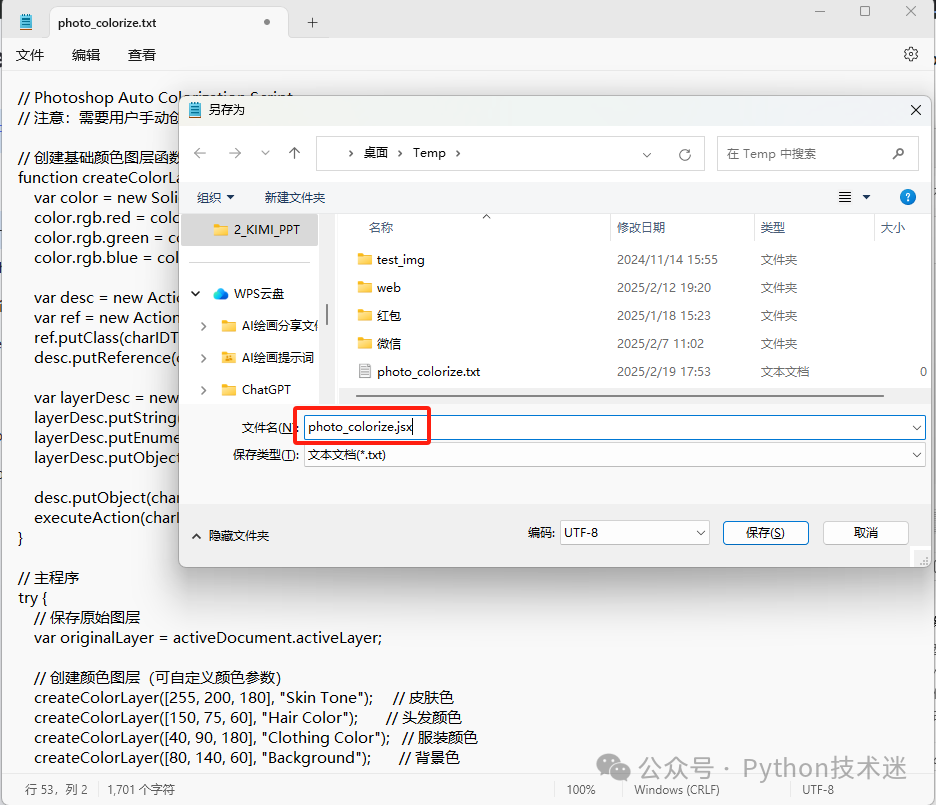The height and width of the screenshot is (805, 936).
Task: Collapse folders via 隐藏文件夹
Action: 230,536
